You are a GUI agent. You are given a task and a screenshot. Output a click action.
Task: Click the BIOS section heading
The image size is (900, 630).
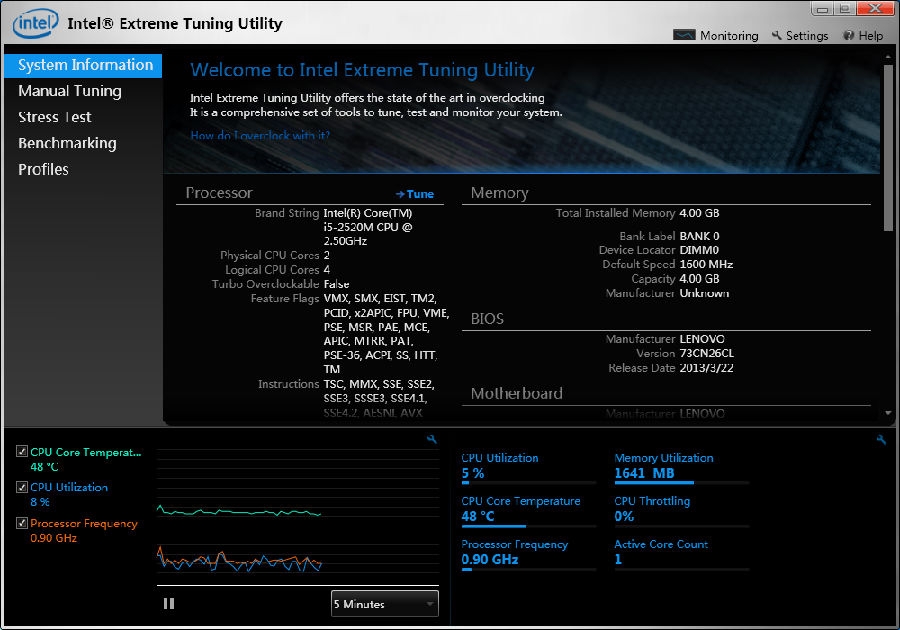coord(487,318)
